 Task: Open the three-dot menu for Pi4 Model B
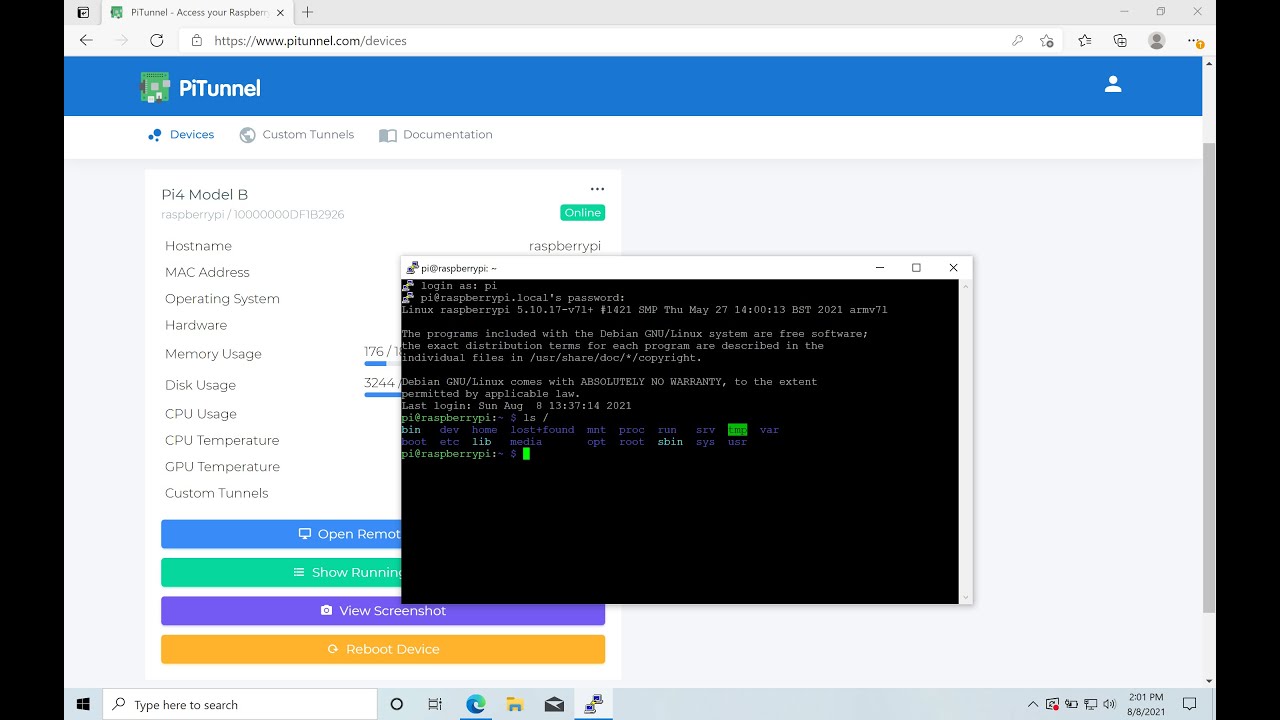click(597, 189)
